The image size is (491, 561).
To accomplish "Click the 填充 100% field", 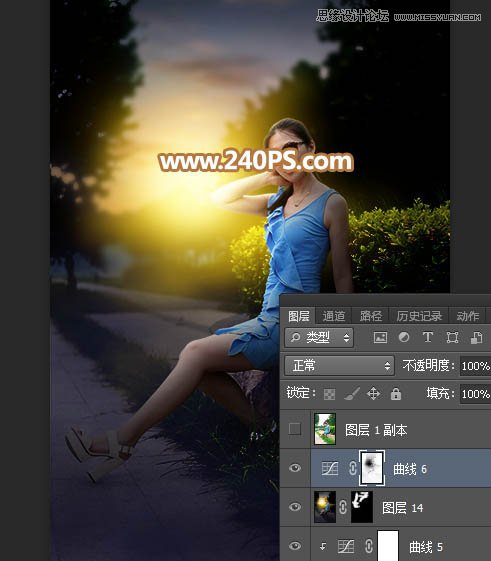I will pos(475,394).
